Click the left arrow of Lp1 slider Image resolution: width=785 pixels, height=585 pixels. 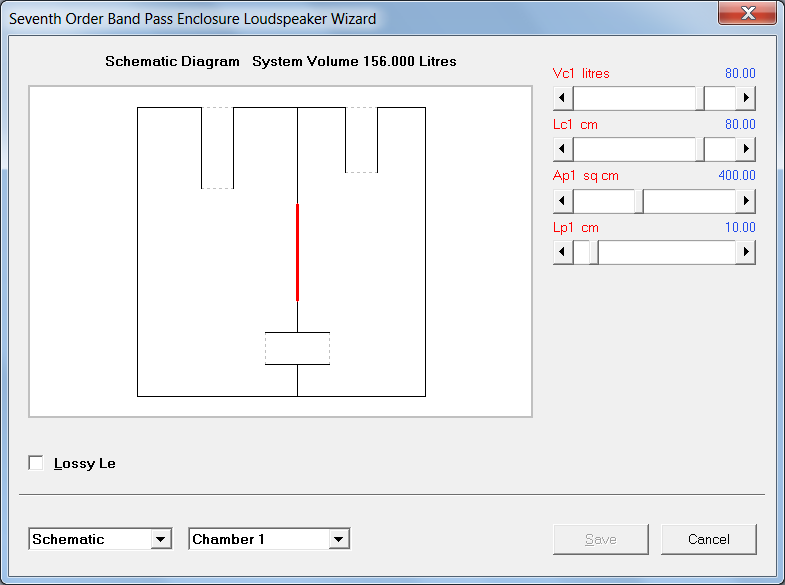click(563, 252)
